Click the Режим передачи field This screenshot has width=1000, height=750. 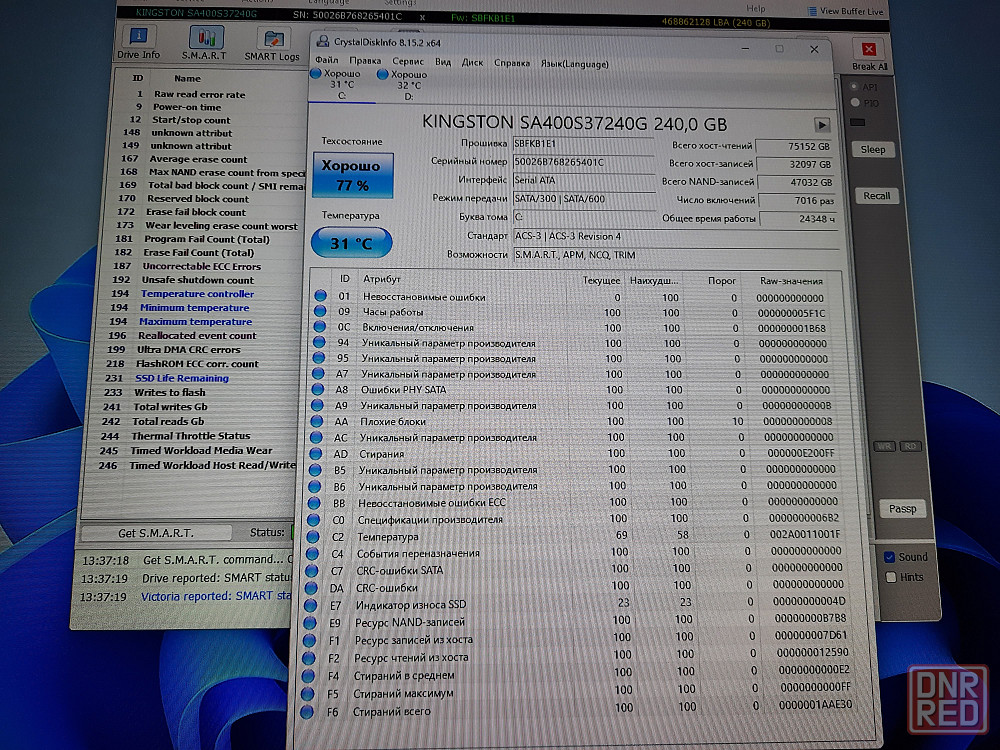coord(584,199)
